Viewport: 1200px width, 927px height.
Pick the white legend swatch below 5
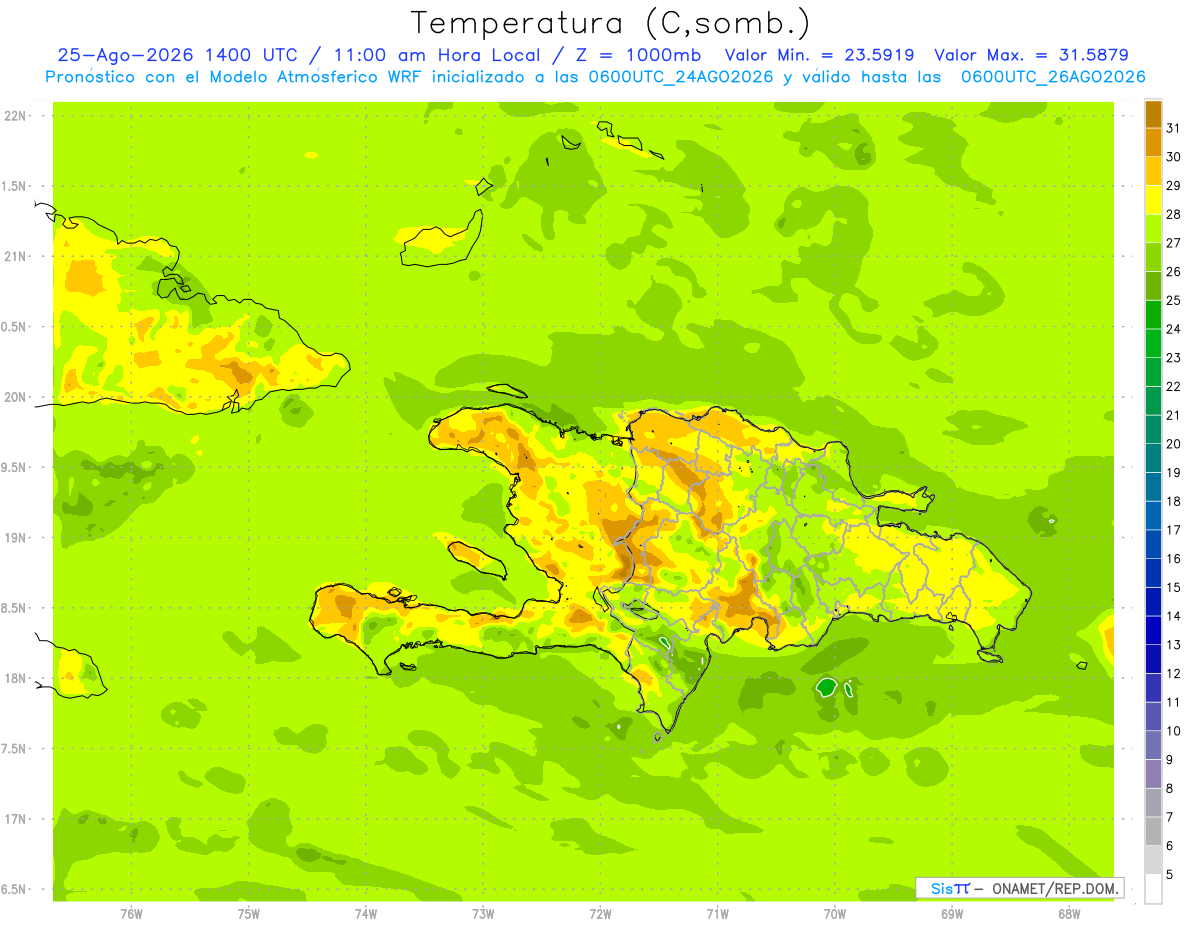pyautogui.click(x=1153, y=889)
